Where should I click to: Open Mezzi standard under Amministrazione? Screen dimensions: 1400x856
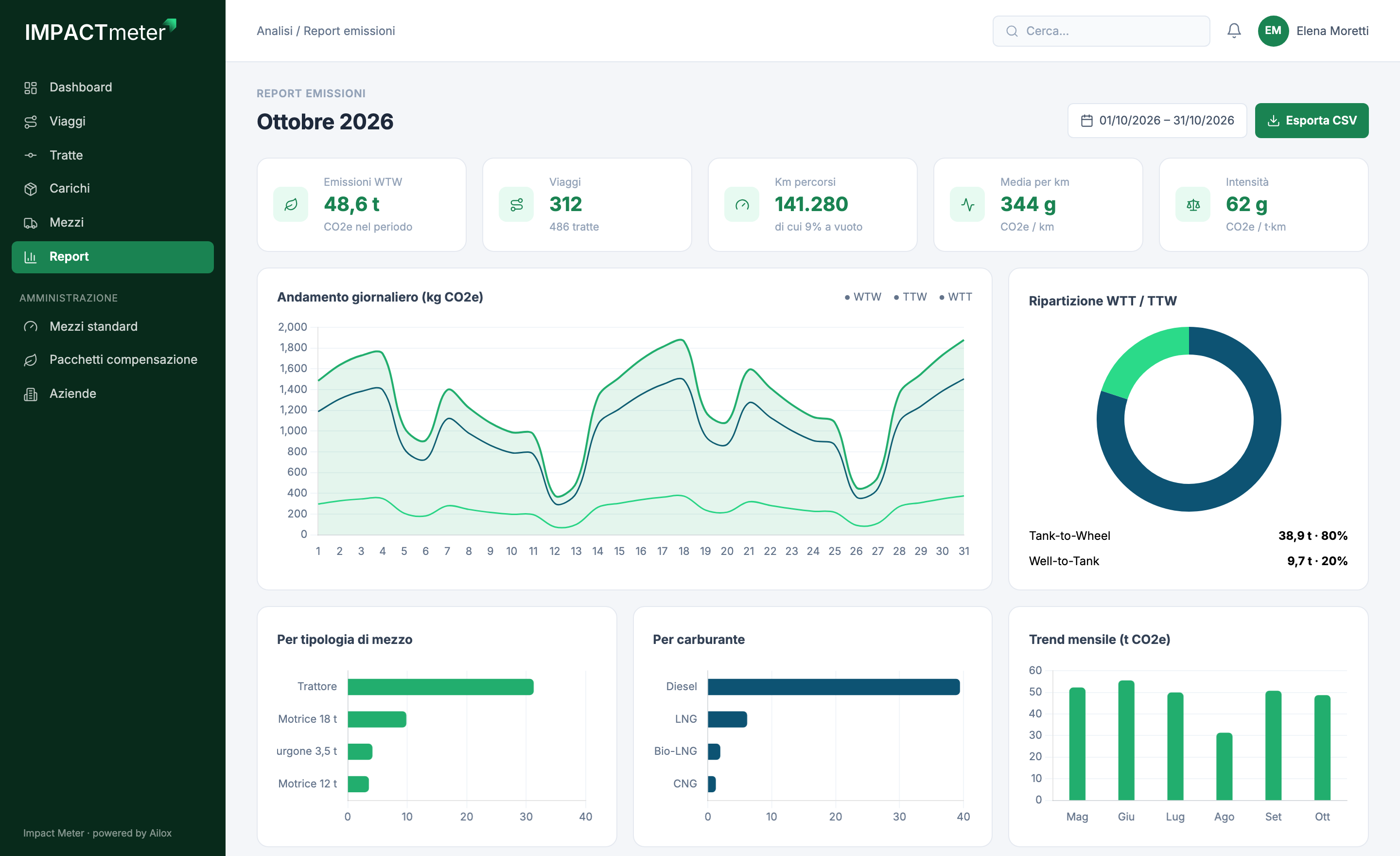pos(112,326)
